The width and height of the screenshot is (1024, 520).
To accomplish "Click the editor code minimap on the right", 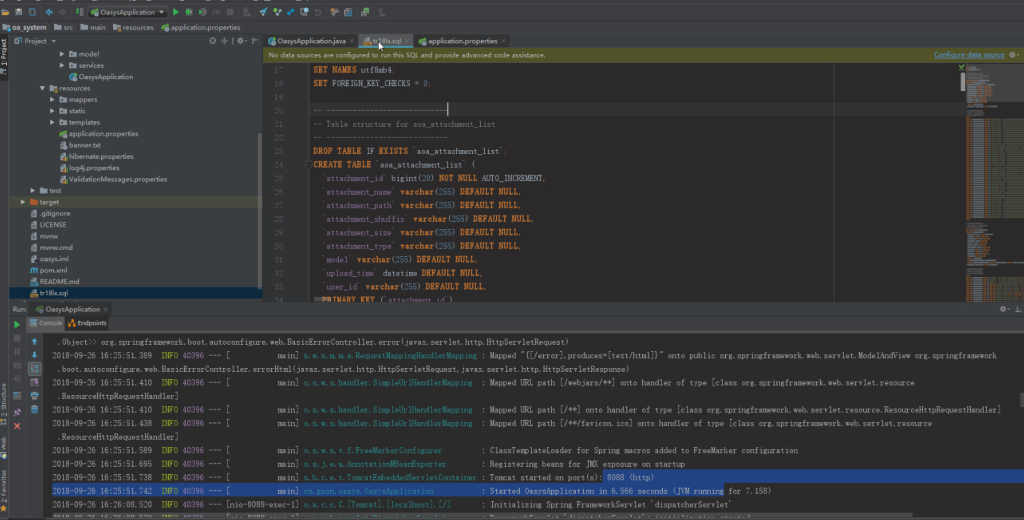I will tap(994, 182).
